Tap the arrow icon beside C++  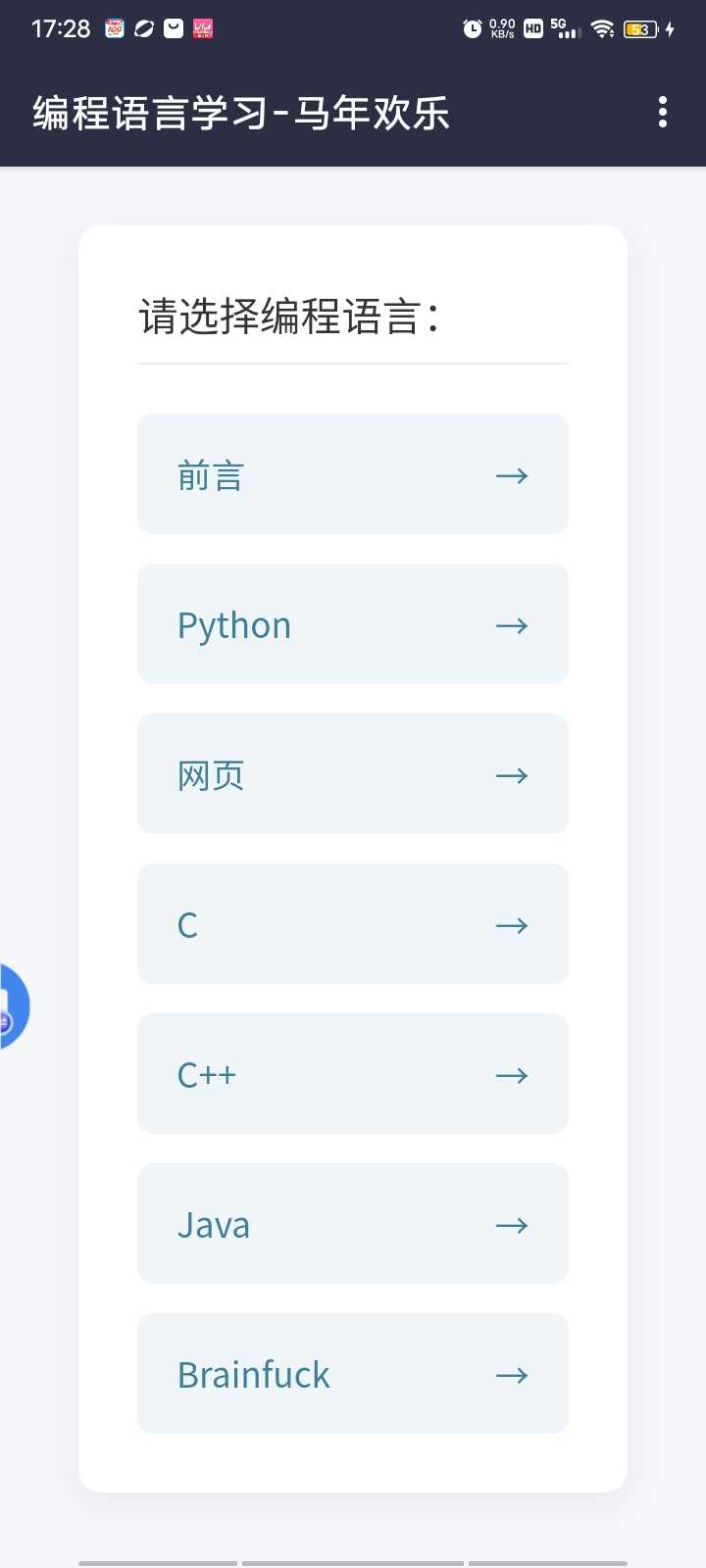[x=512, y=1076]
